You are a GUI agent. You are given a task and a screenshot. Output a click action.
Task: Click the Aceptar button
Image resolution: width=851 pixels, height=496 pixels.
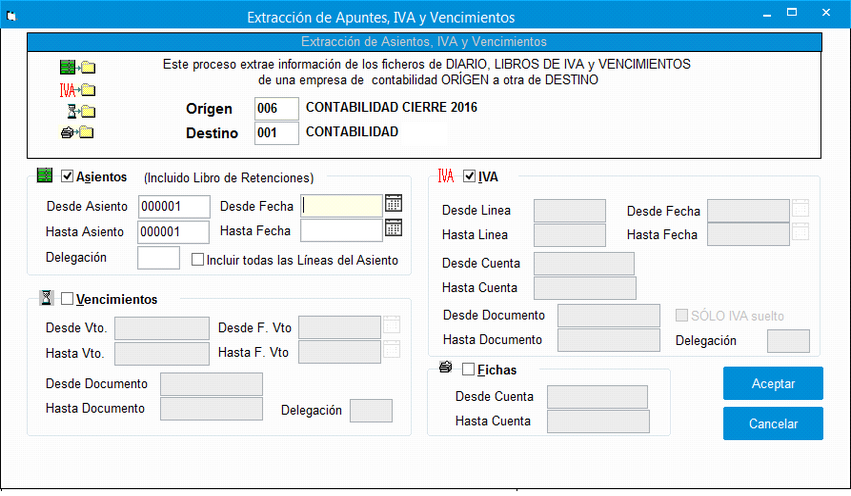[x=773, y=384]
